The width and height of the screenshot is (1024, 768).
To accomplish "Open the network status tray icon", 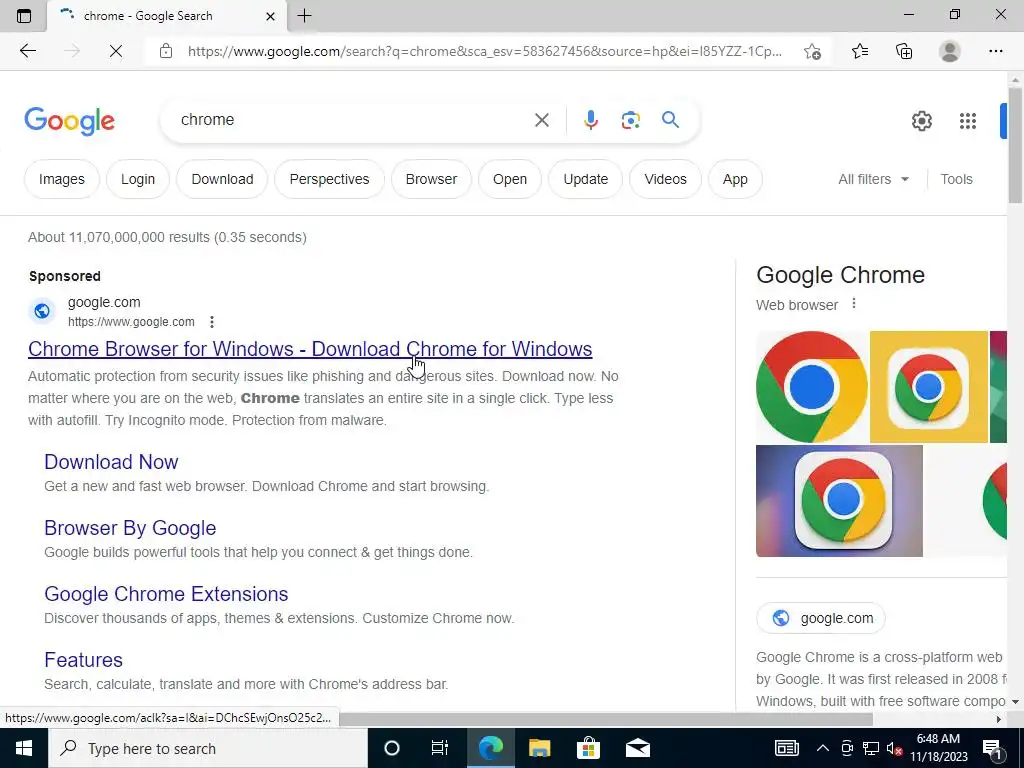I will (871, 748).
